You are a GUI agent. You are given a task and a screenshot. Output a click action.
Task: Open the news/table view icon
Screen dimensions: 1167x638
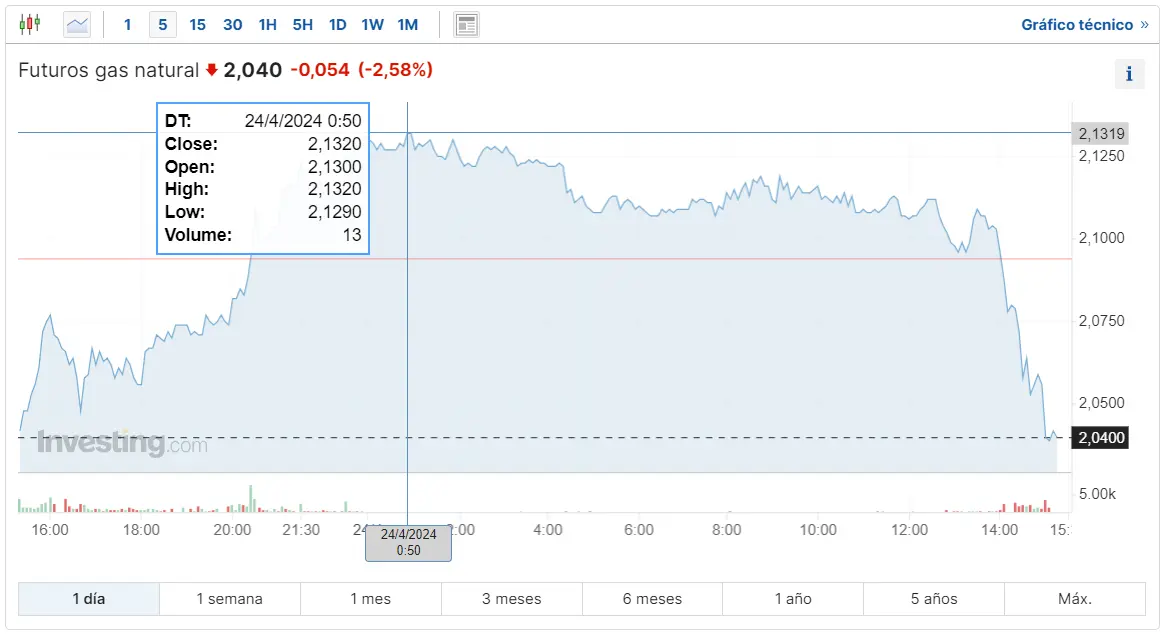[466, 24]
